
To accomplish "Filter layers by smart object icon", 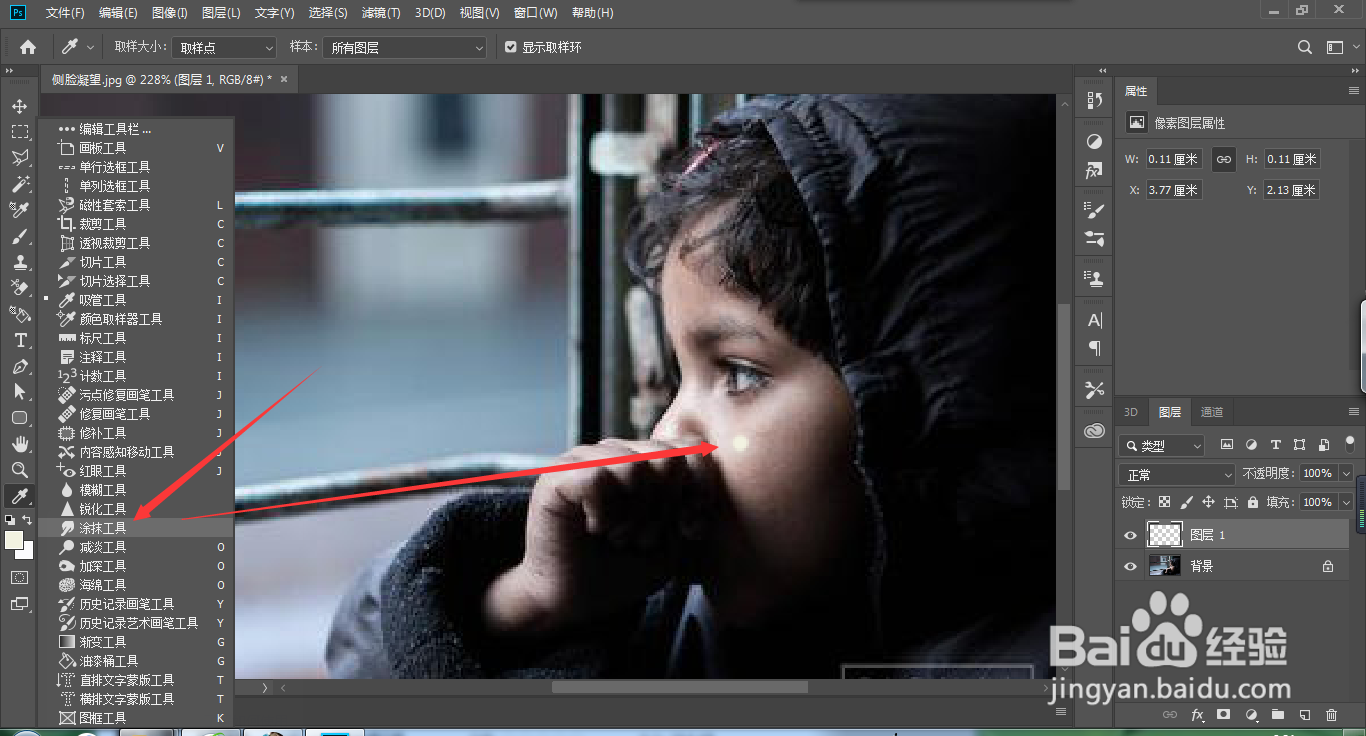I will [1323, 445].
